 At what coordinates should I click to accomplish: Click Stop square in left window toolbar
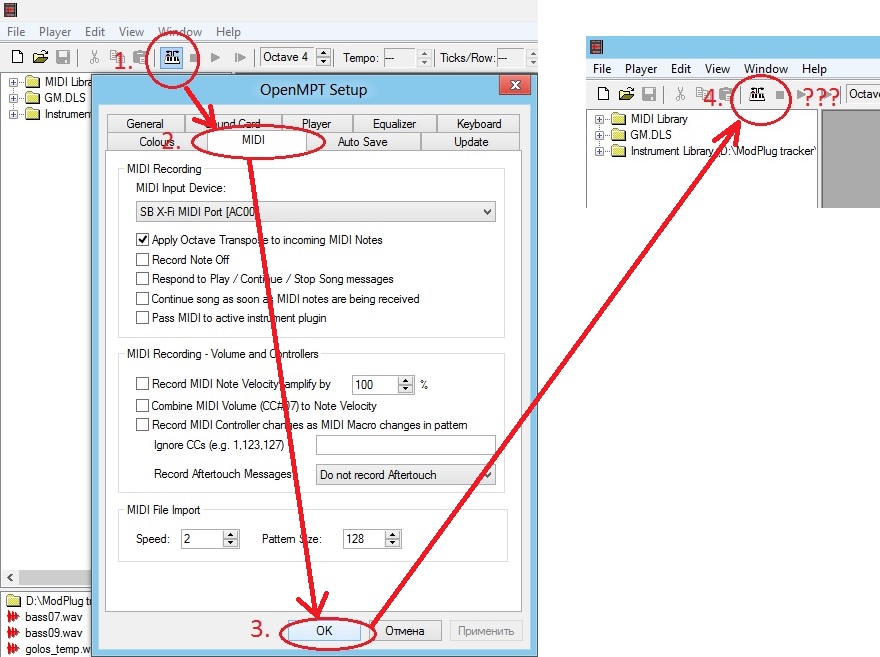pos(194,57)
